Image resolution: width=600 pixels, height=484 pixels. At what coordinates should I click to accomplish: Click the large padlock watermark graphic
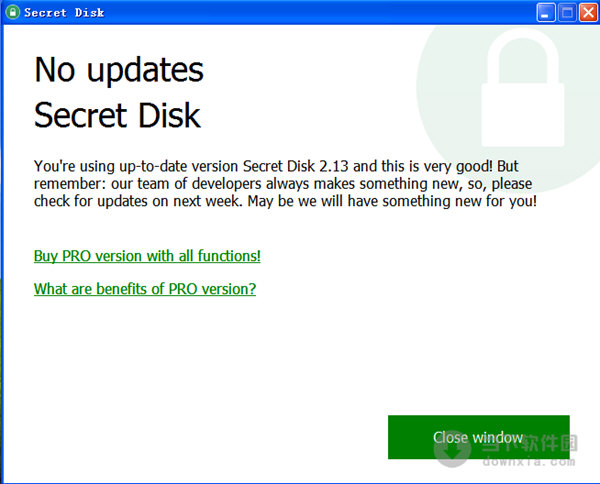(523, 88)
